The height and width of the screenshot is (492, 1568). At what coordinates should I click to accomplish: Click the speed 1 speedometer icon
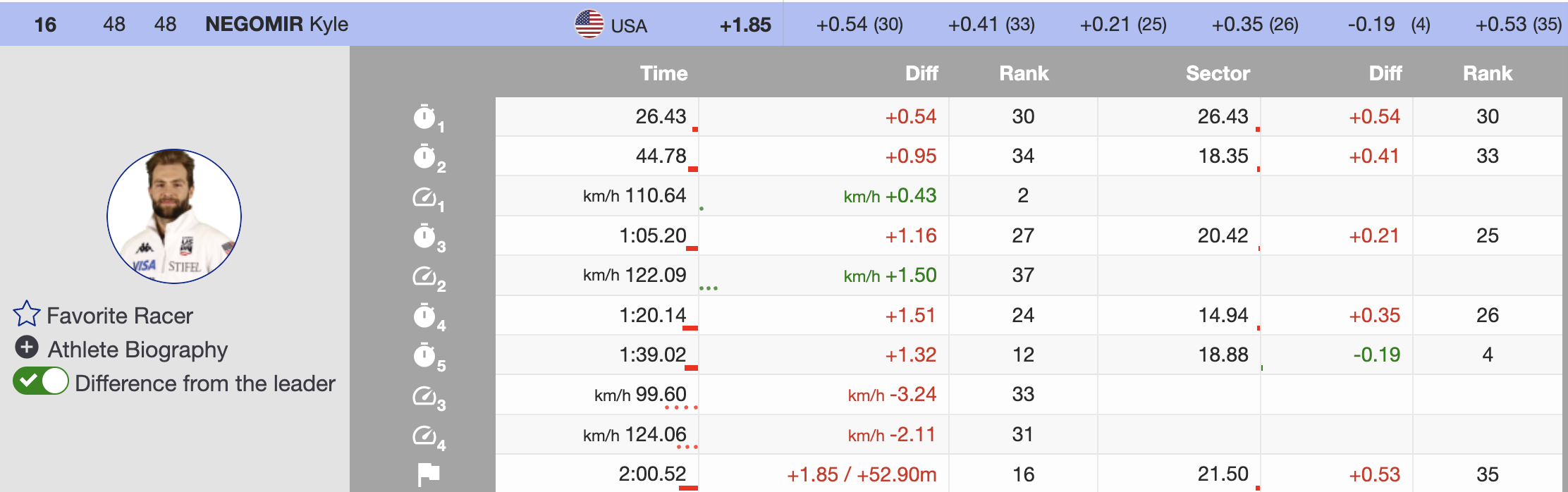tap(425, 197)
